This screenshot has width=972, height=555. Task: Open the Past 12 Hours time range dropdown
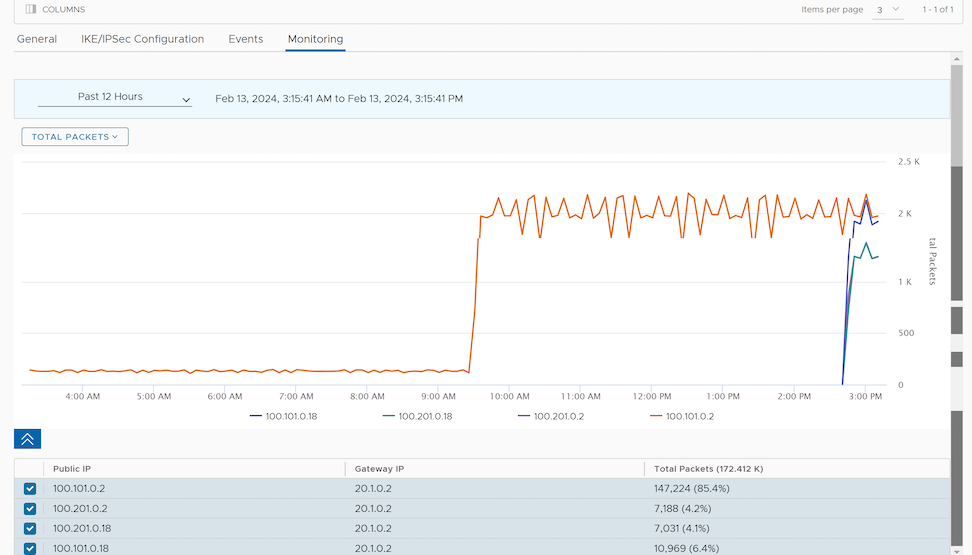coord(114,98)
